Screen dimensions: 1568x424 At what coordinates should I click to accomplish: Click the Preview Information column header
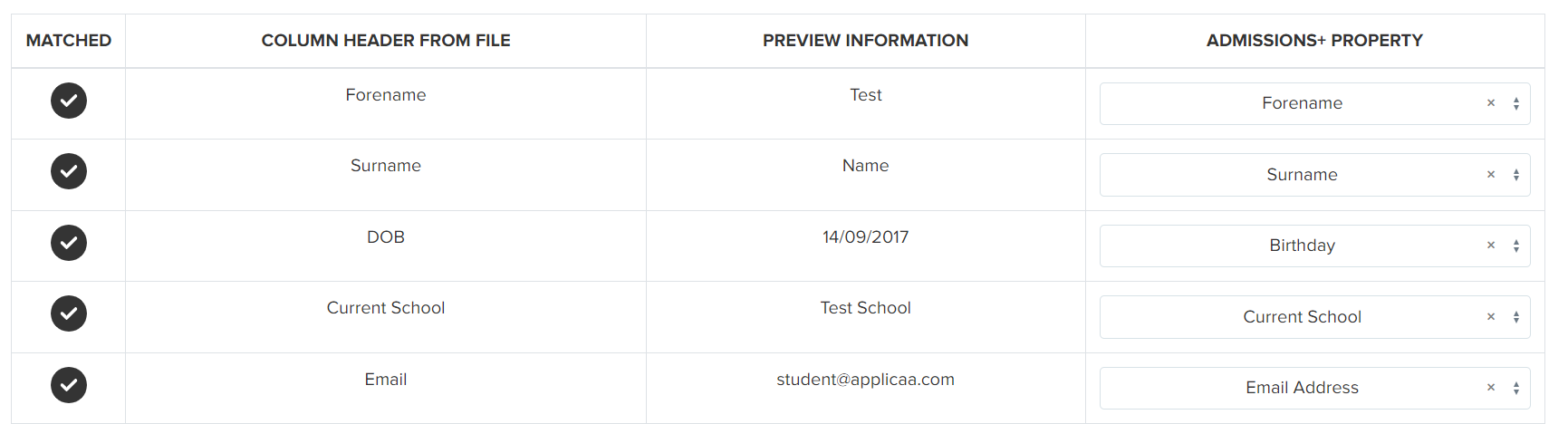(x=865, y=41)
